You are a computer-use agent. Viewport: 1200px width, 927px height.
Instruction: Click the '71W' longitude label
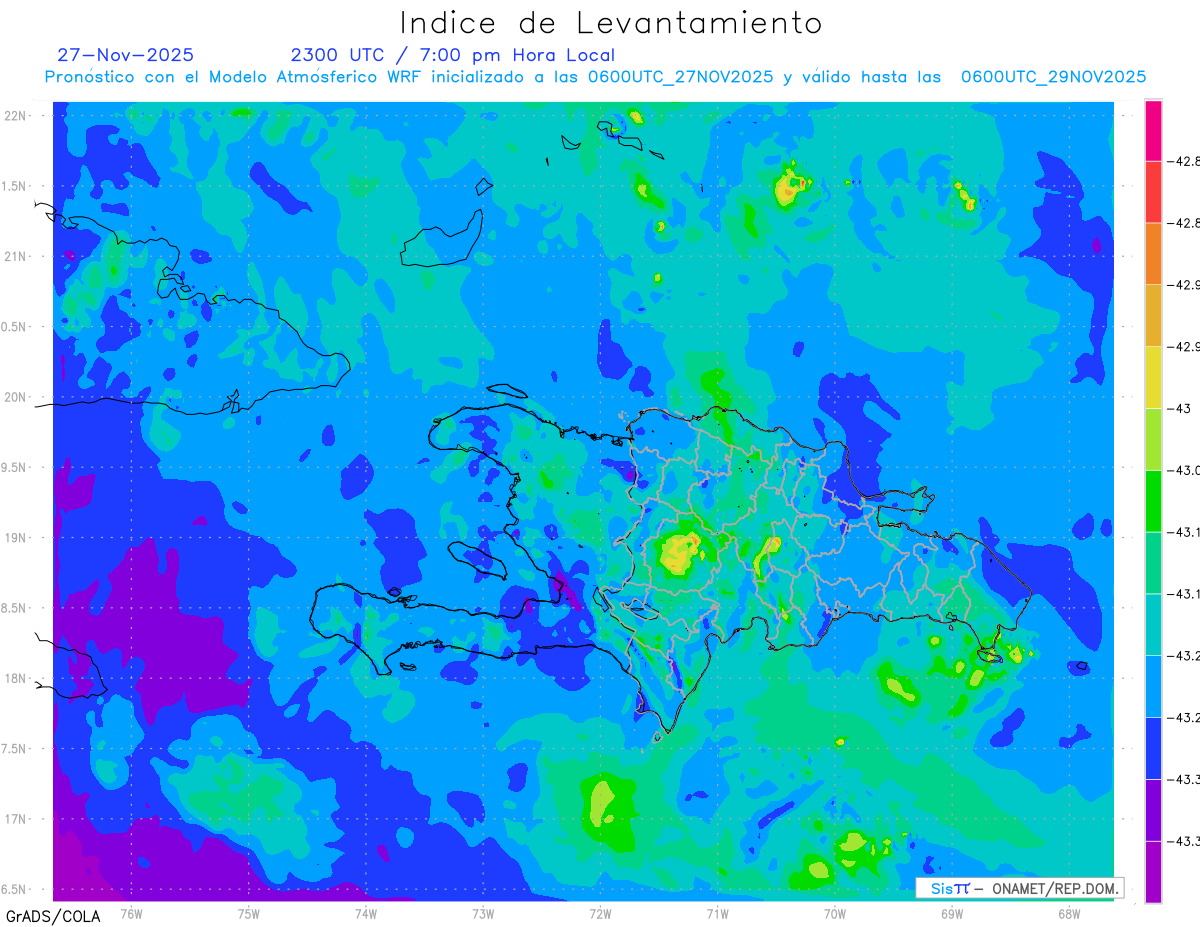[x=717, y=913]
